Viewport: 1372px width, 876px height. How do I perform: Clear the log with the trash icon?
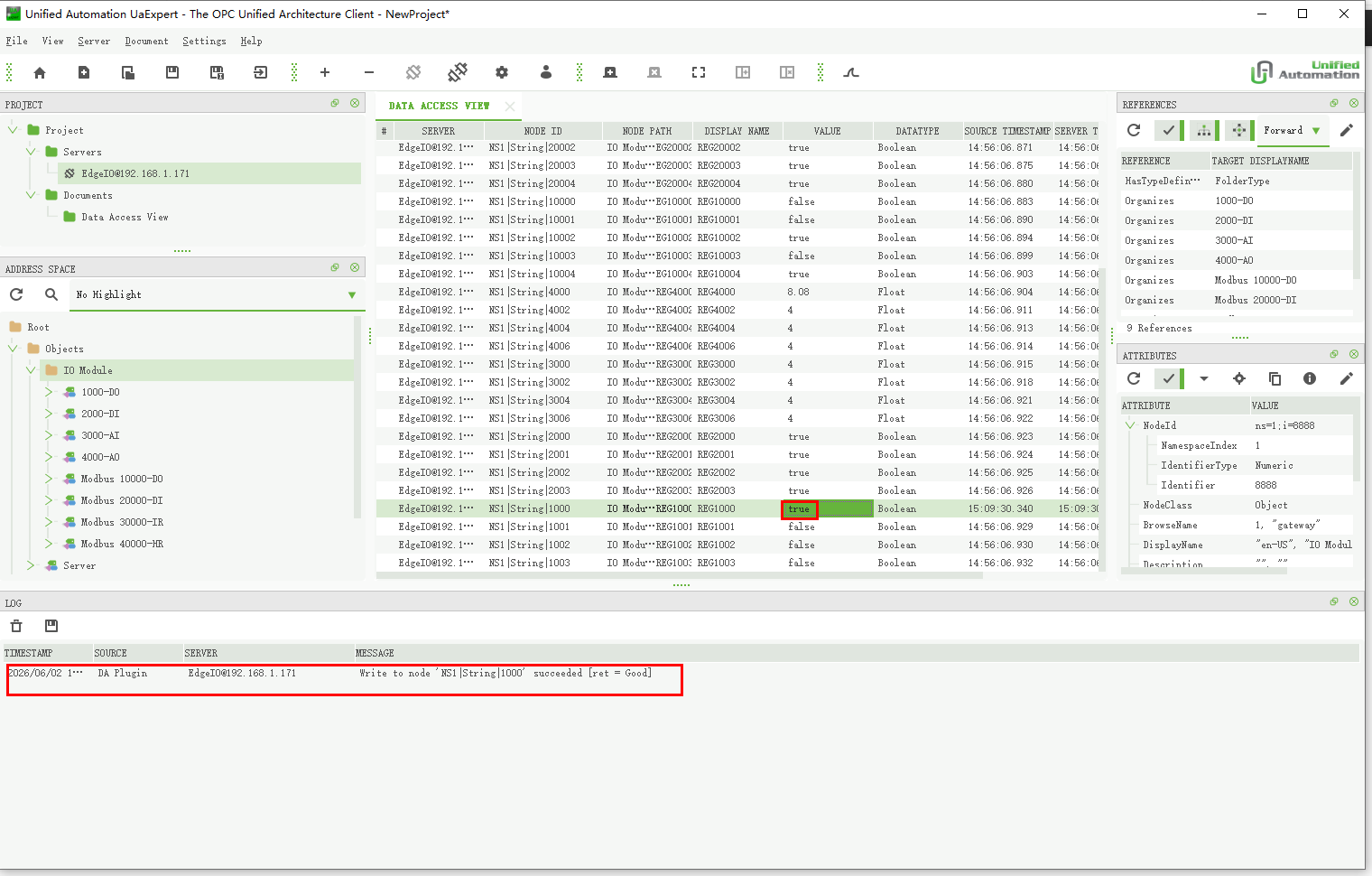(x=16, y=626)
